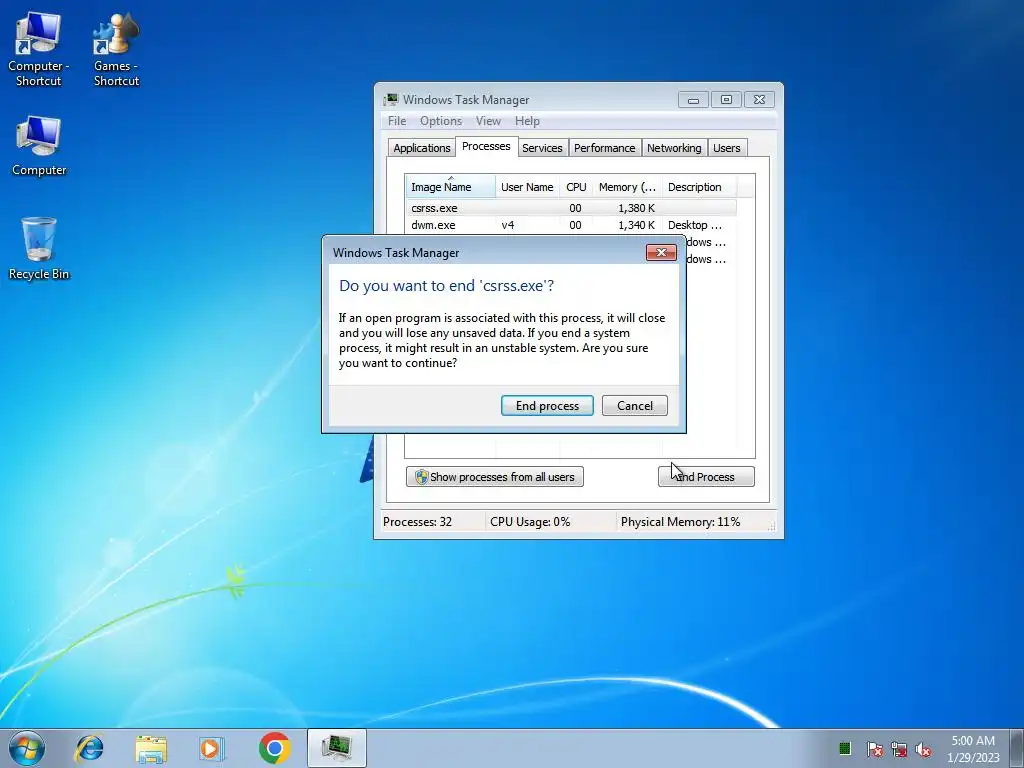Open the File menu
Viewport: 1024px width, 768px height.
click(397, 121)
